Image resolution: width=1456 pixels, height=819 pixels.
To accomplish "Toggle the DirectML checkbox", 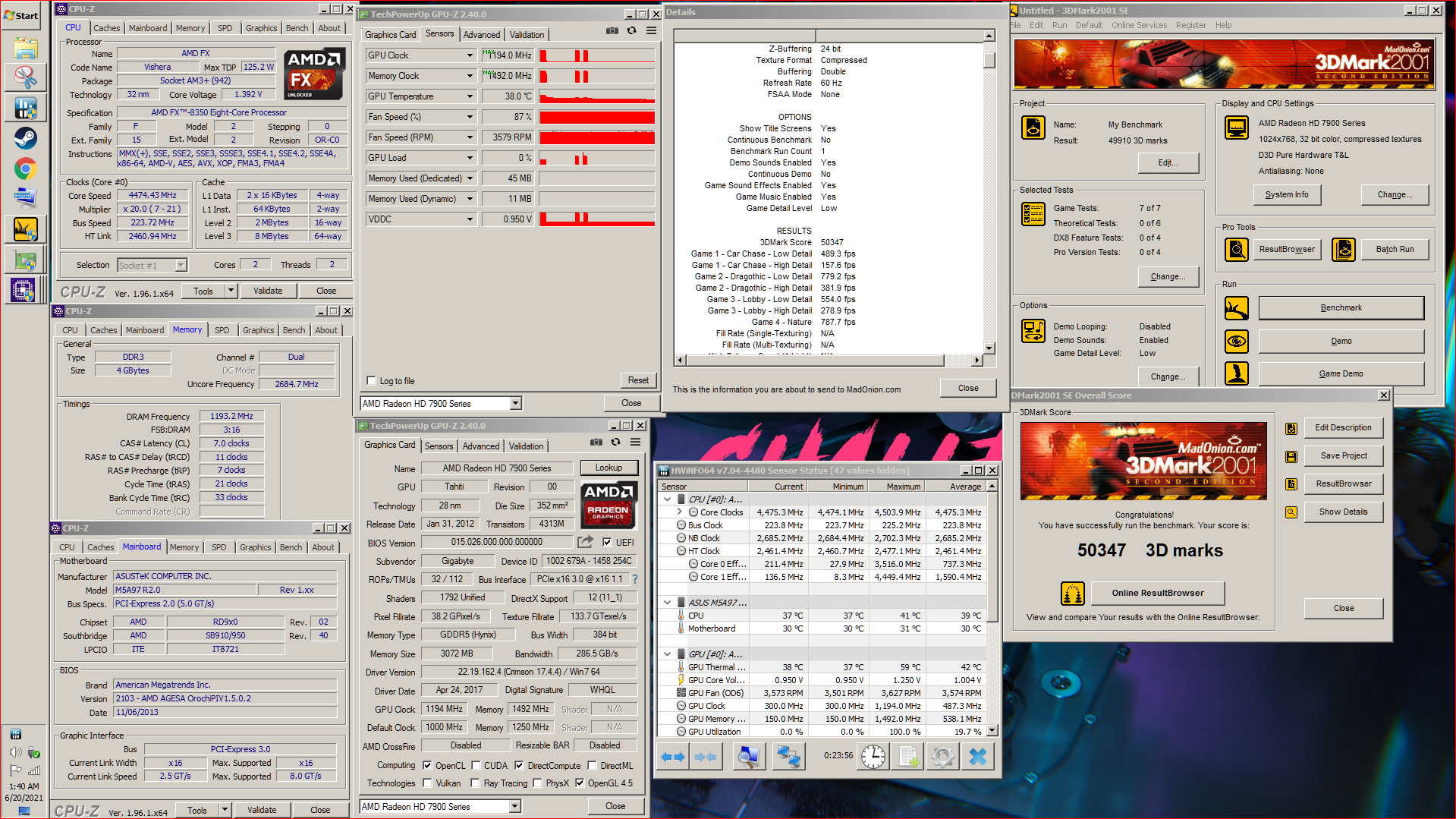I will coord(592,765).
